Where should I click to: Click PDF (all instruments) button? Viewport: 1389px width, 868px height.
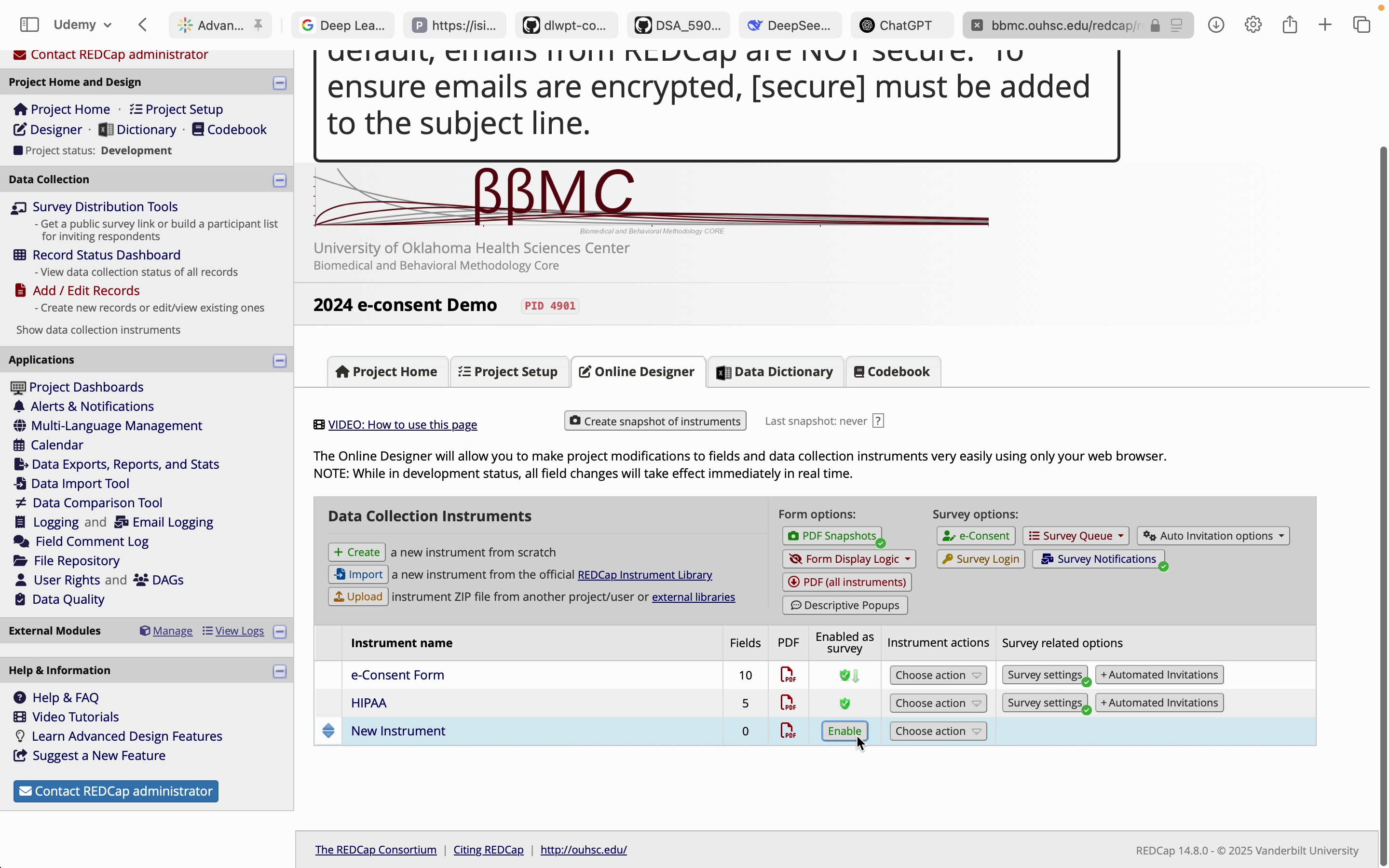click(x=846, y=582)
